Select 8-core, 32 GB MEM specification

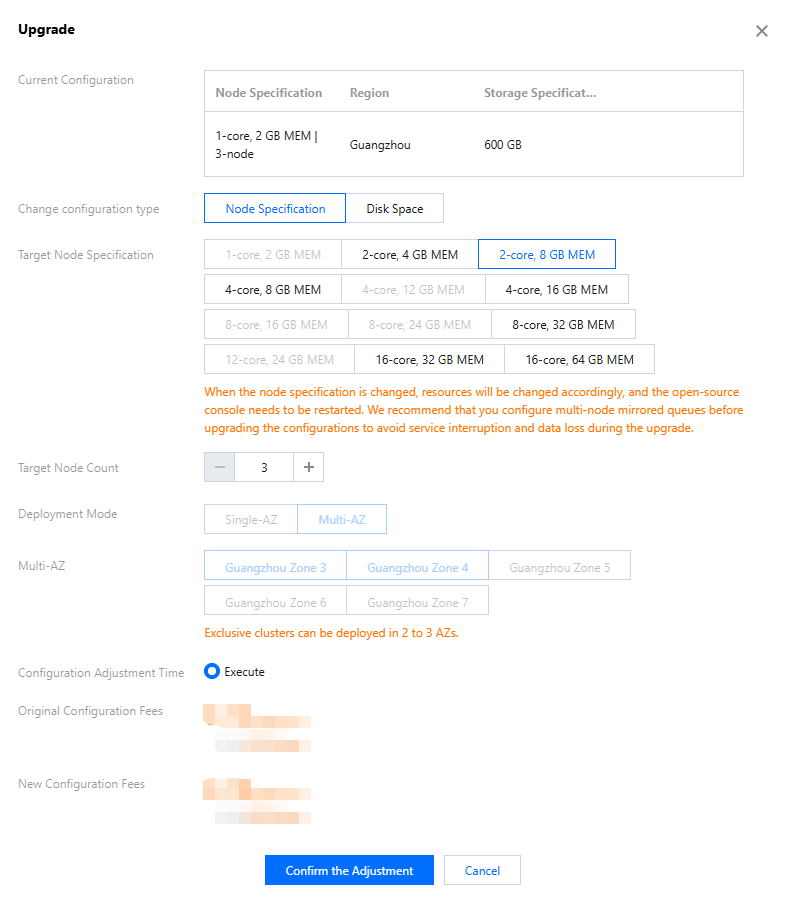(563, 325)
